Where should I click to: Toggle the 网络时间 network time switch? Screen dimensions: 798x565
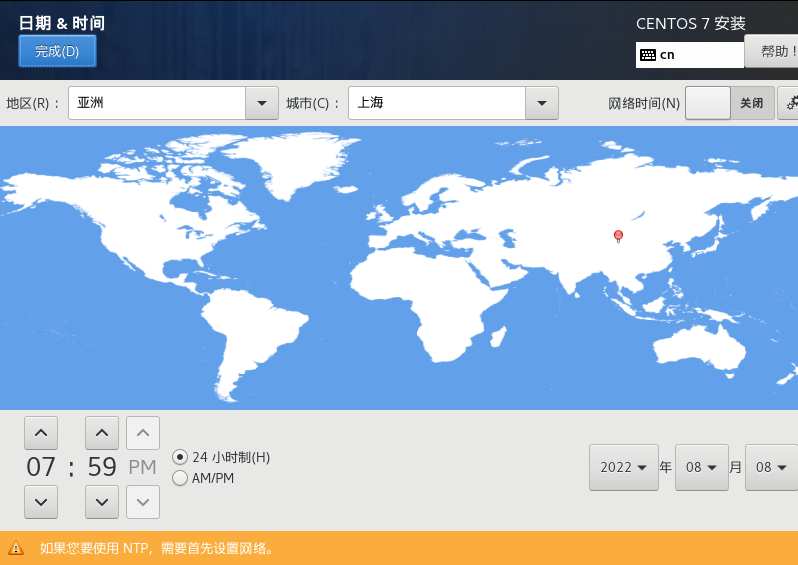tap(730, 103)
